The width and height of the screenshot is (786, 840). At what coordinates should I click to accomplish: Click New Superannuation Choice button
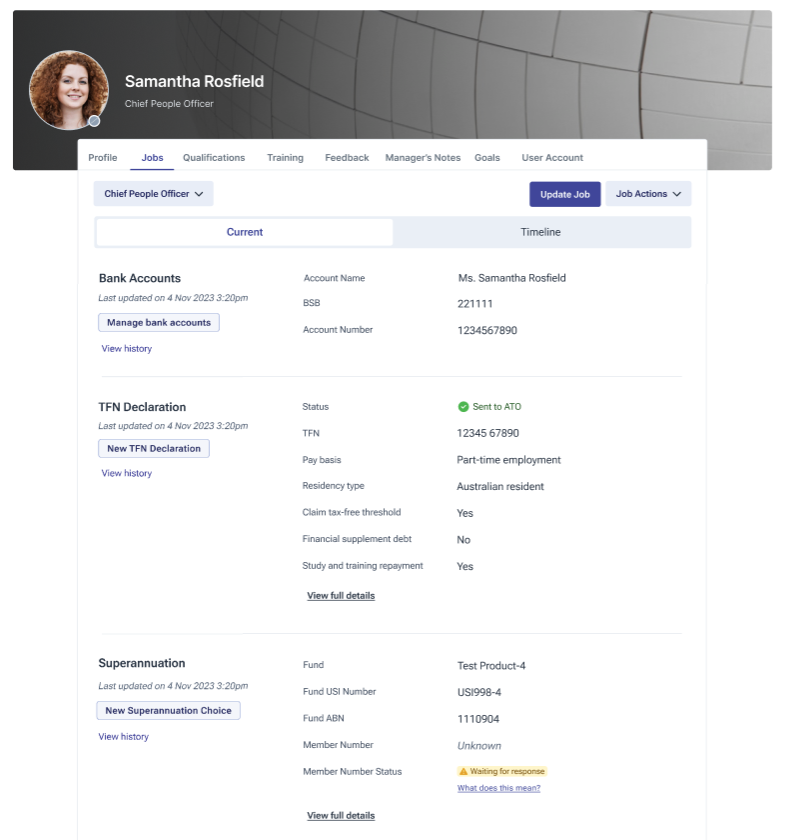point(168,711)
